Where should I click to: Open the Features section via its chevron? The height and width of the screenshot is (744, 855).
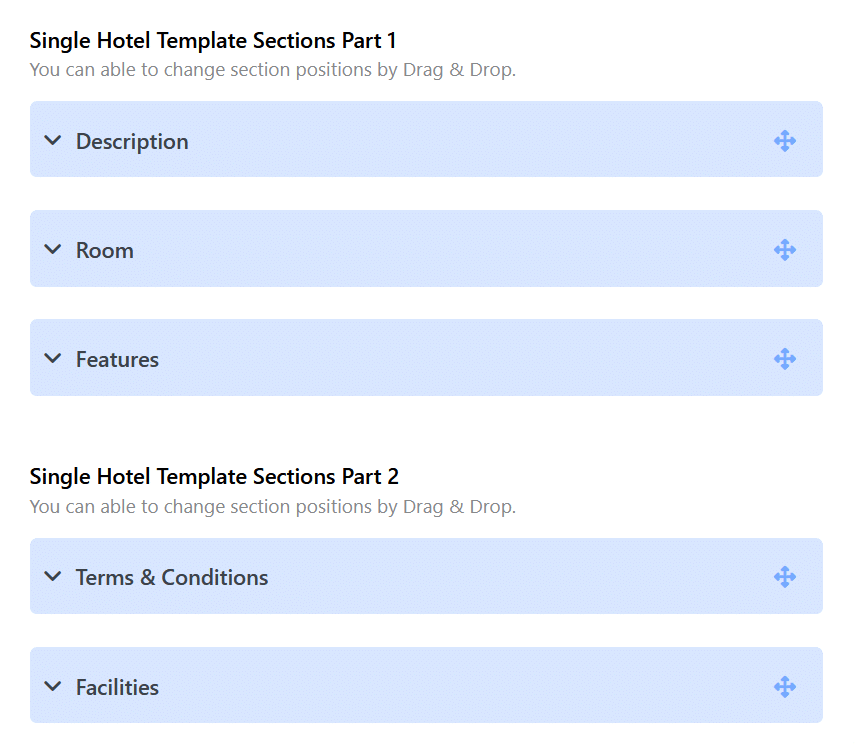pyautogui.click(x=52, y=358)
